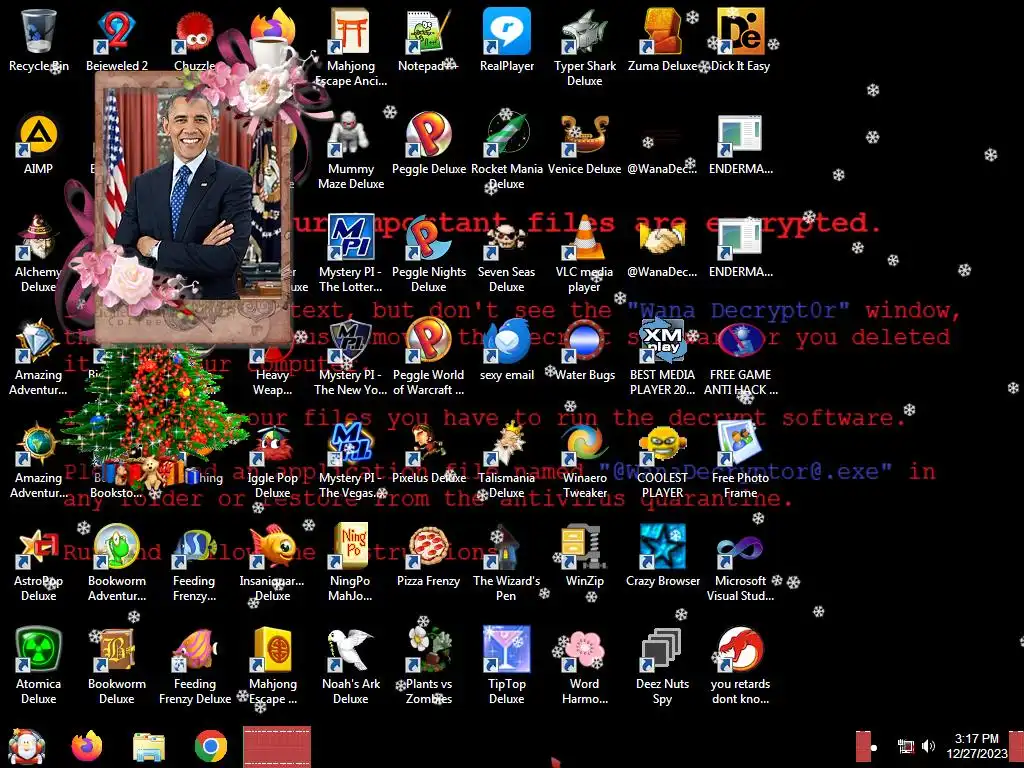Launch WinZip shortcut

584,556
